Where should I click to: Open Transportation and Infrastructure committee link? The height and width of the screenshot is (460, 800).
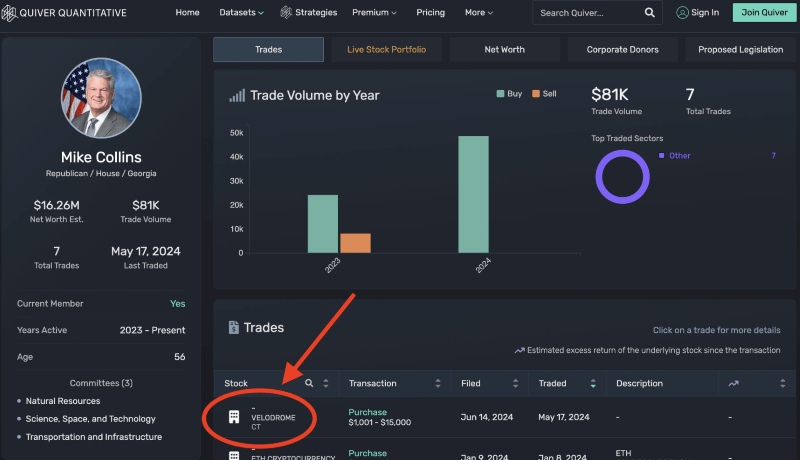(x=94, y=437)
